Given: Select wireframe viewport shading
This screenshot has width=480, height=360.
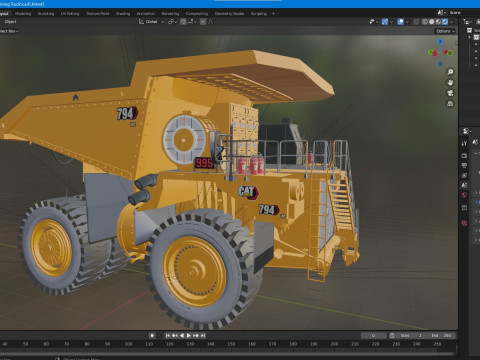Looking at the screenshot, I should [425, 22].
